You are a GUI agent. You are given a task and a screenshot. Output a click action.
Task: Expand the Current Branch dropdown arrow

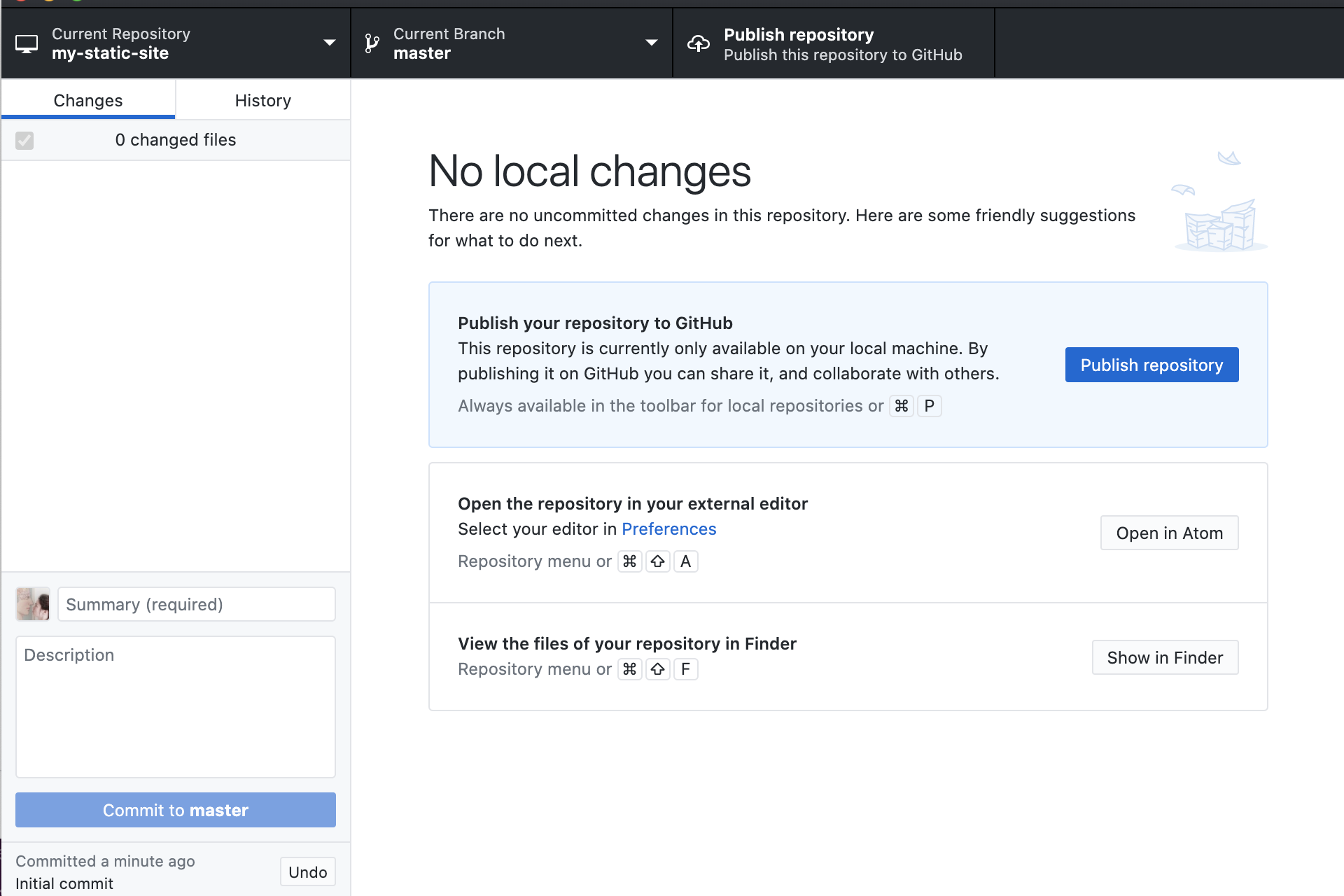(x=651, y=43)
